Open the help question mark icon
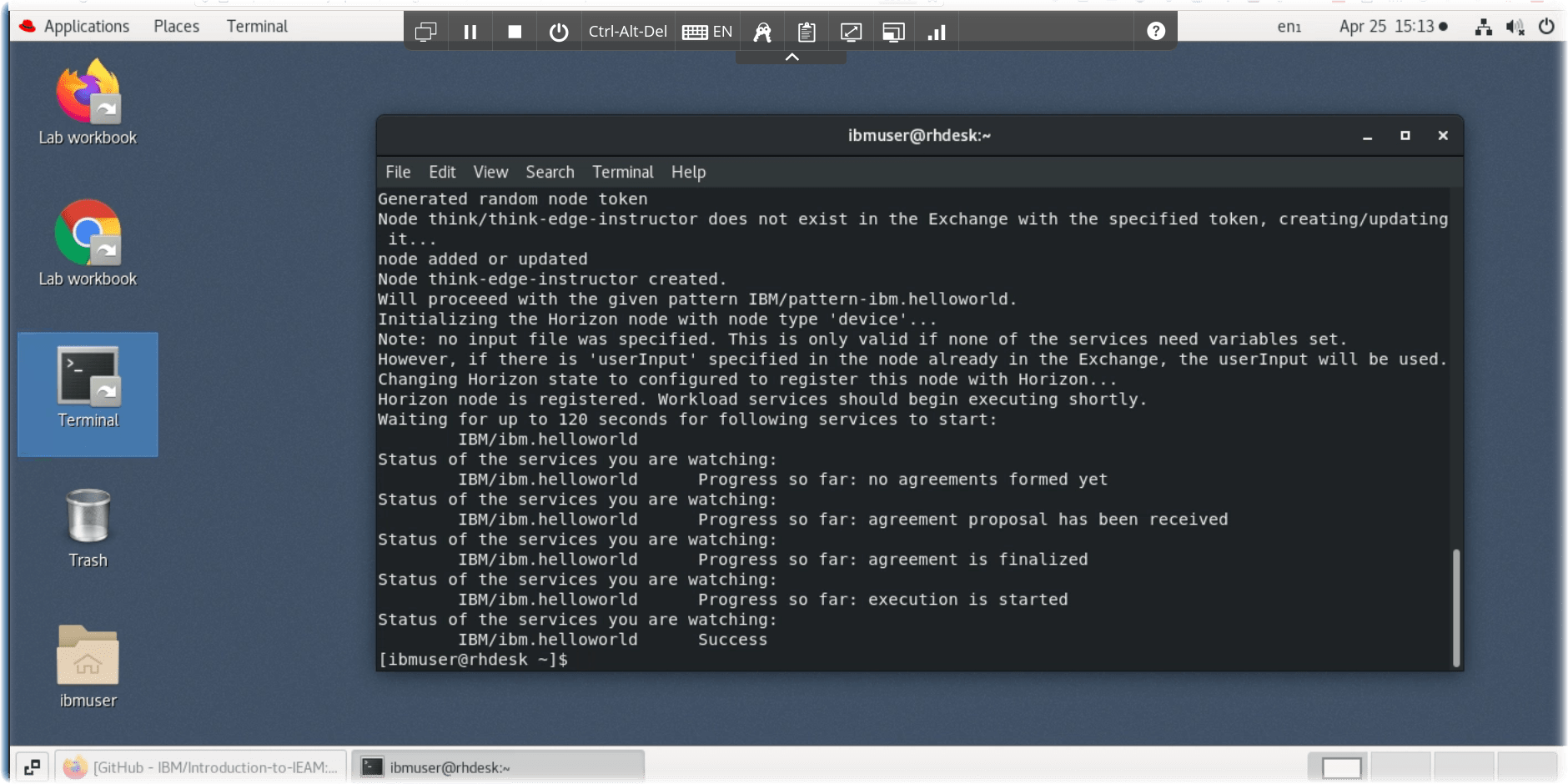Viewport: 1568px width, 784px height. tap(1155, 31)
